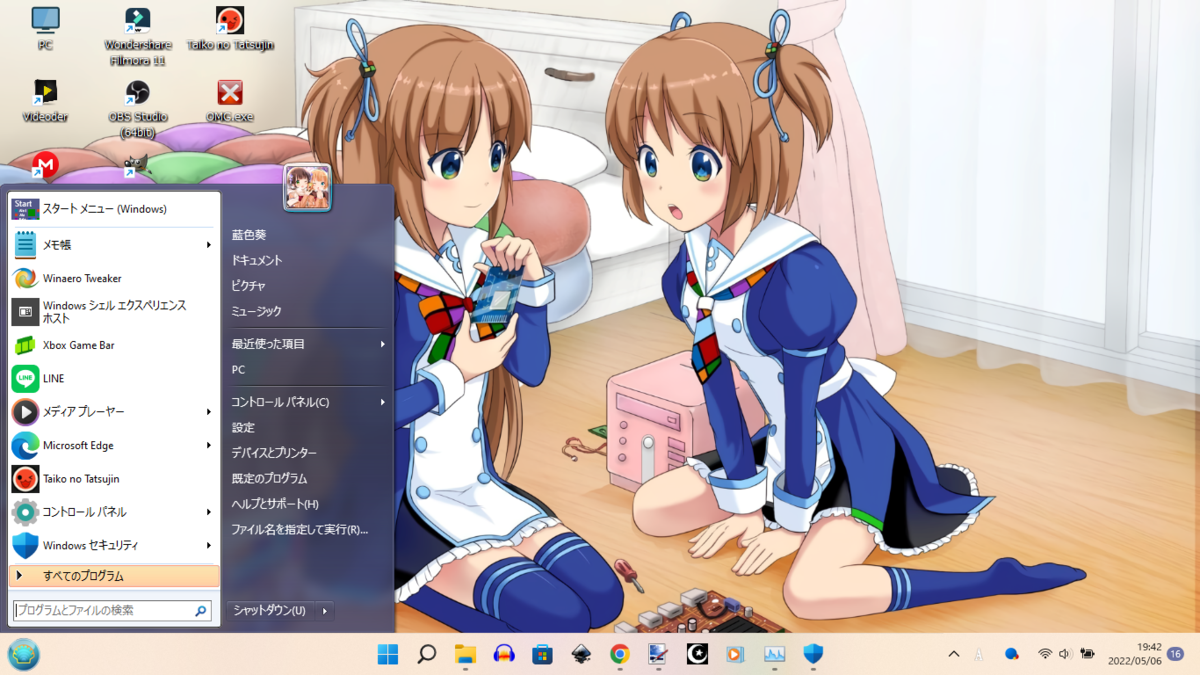Open デバイスとプリンター link

tap(274, 453)
